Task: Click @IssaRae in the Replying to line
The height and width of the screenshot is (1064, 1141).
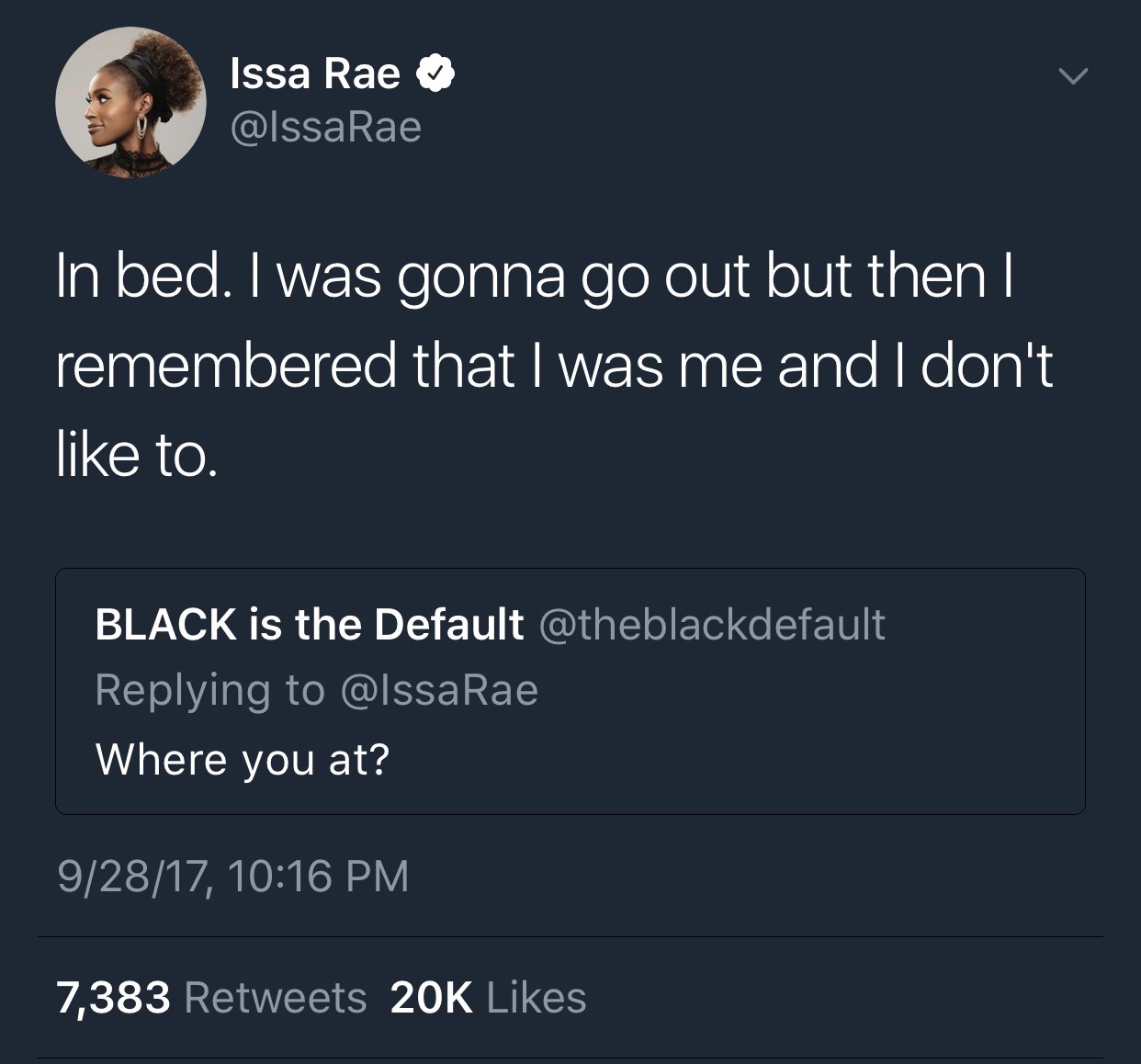Action: click(439, 690)
